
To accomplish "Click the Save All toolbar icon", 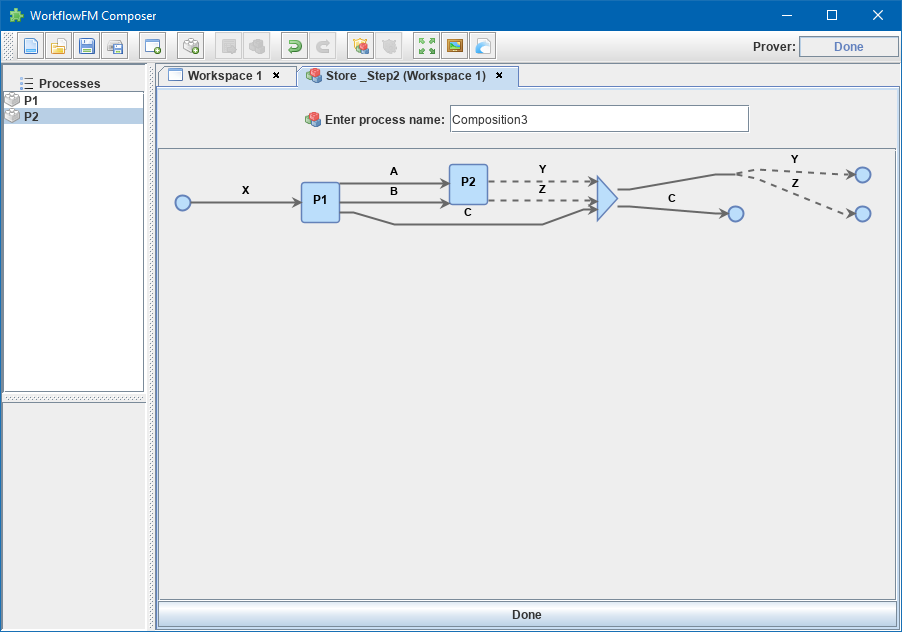I will tap(115, 45).
